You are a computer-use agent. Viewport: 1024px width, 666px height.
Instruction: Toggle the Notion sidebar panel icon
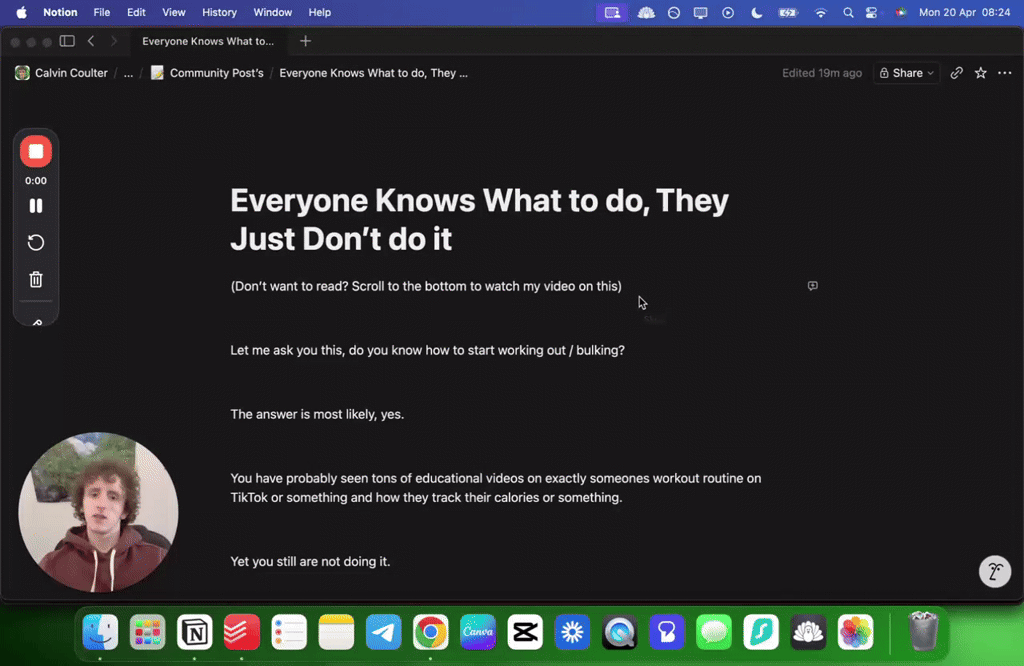click(x=67, y=41)
